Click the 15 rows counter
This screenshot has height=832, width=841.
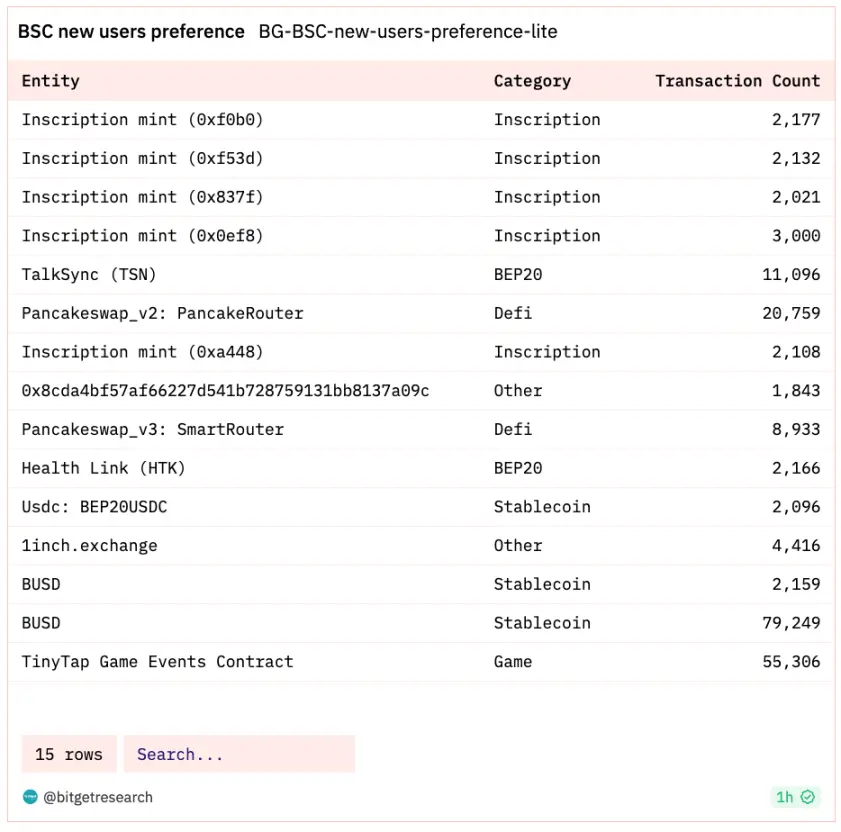(69, 754)
